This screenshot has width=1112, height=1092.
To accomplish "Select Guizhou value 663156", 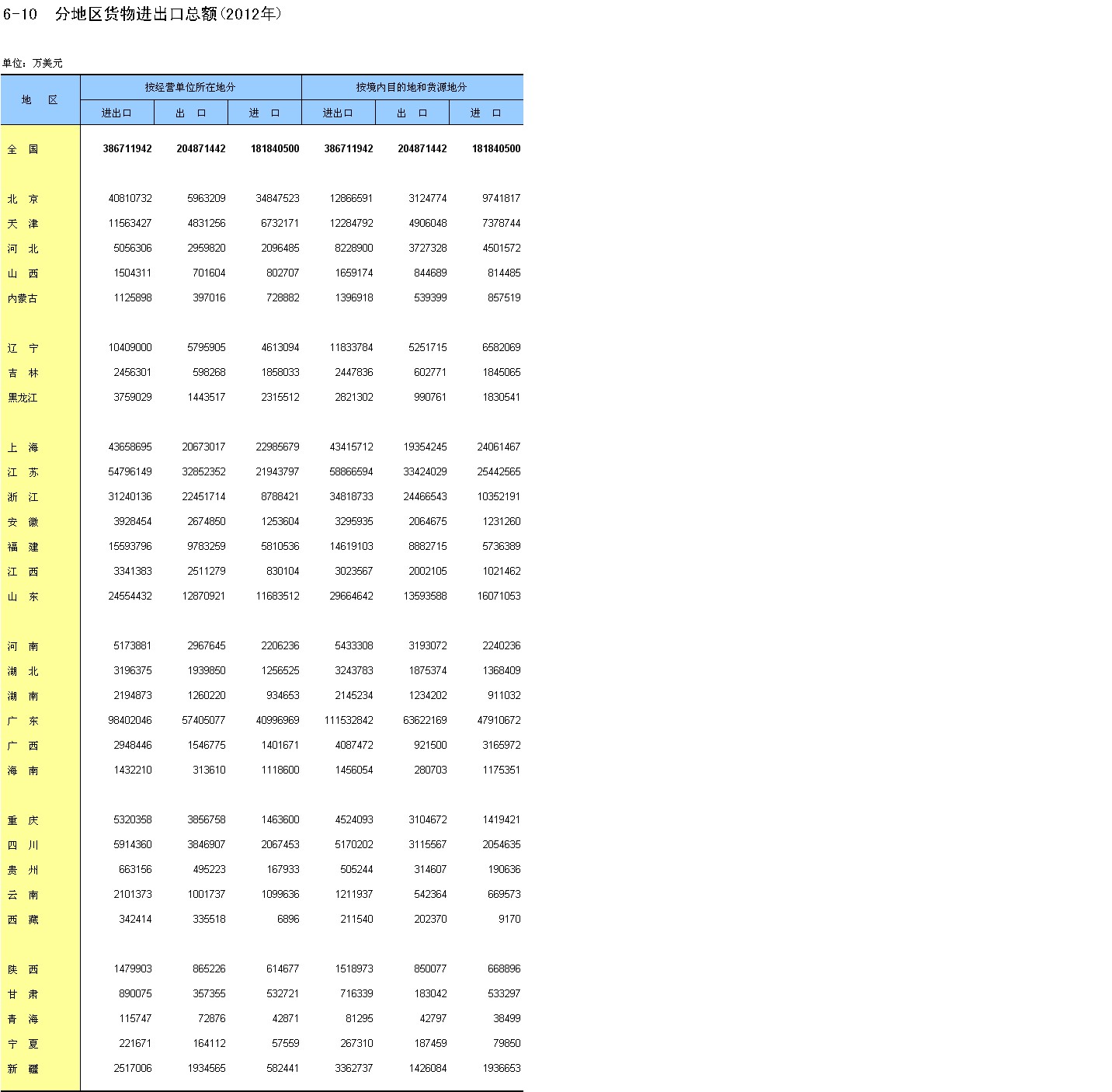I will (x=136, y=869).
